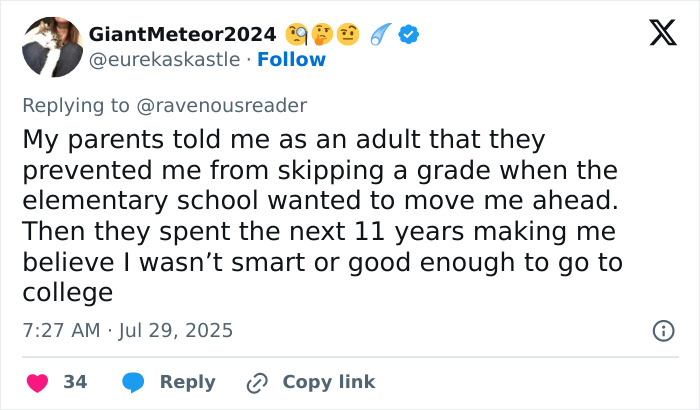Image resolution: width=700 pixels, height=410 pixels.
Task: Click the thinking face emoji
Action: (322, 35)
